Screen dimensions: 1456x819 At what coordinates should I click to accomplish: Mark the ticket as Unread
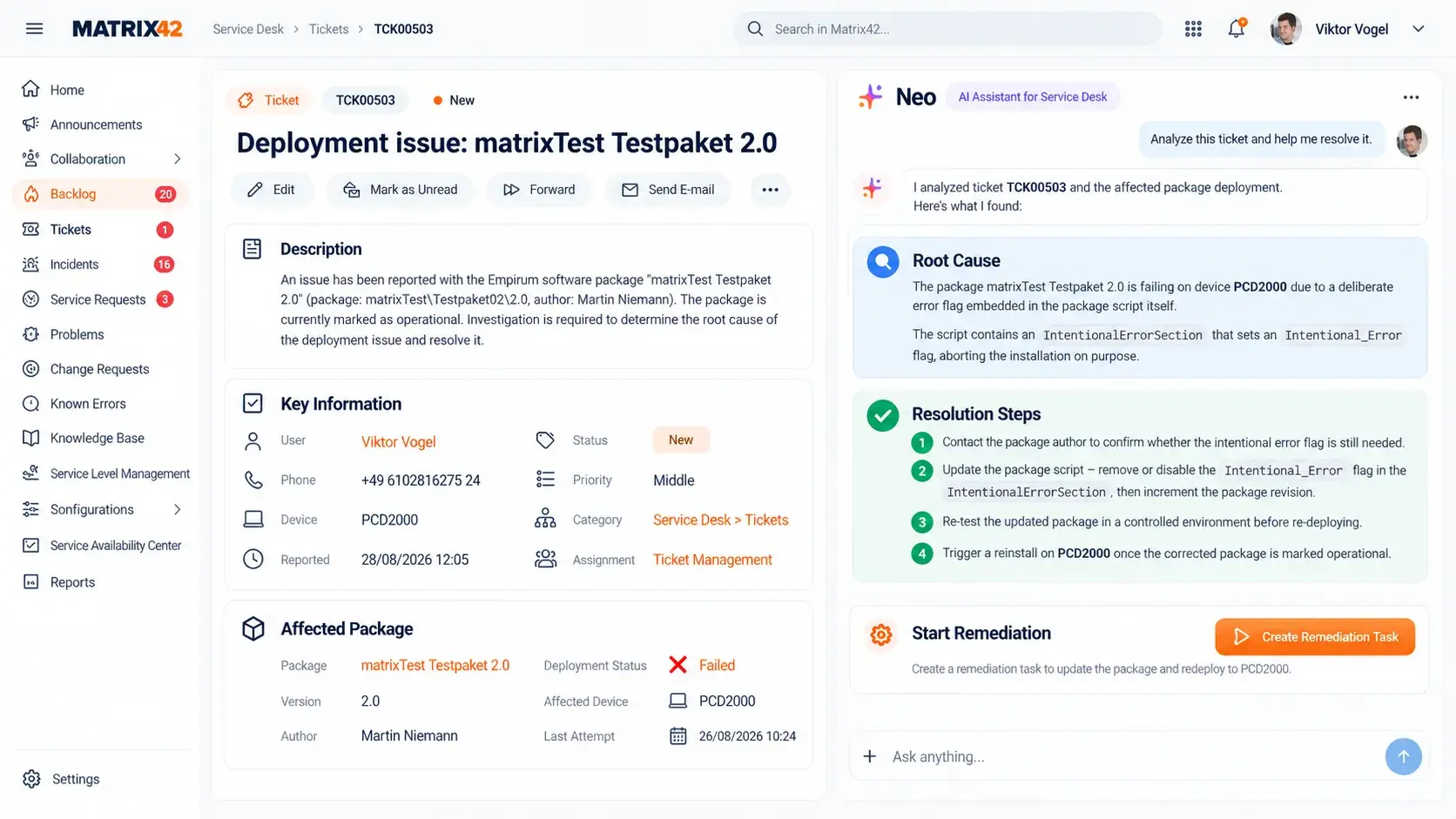(x=401, y=190)
